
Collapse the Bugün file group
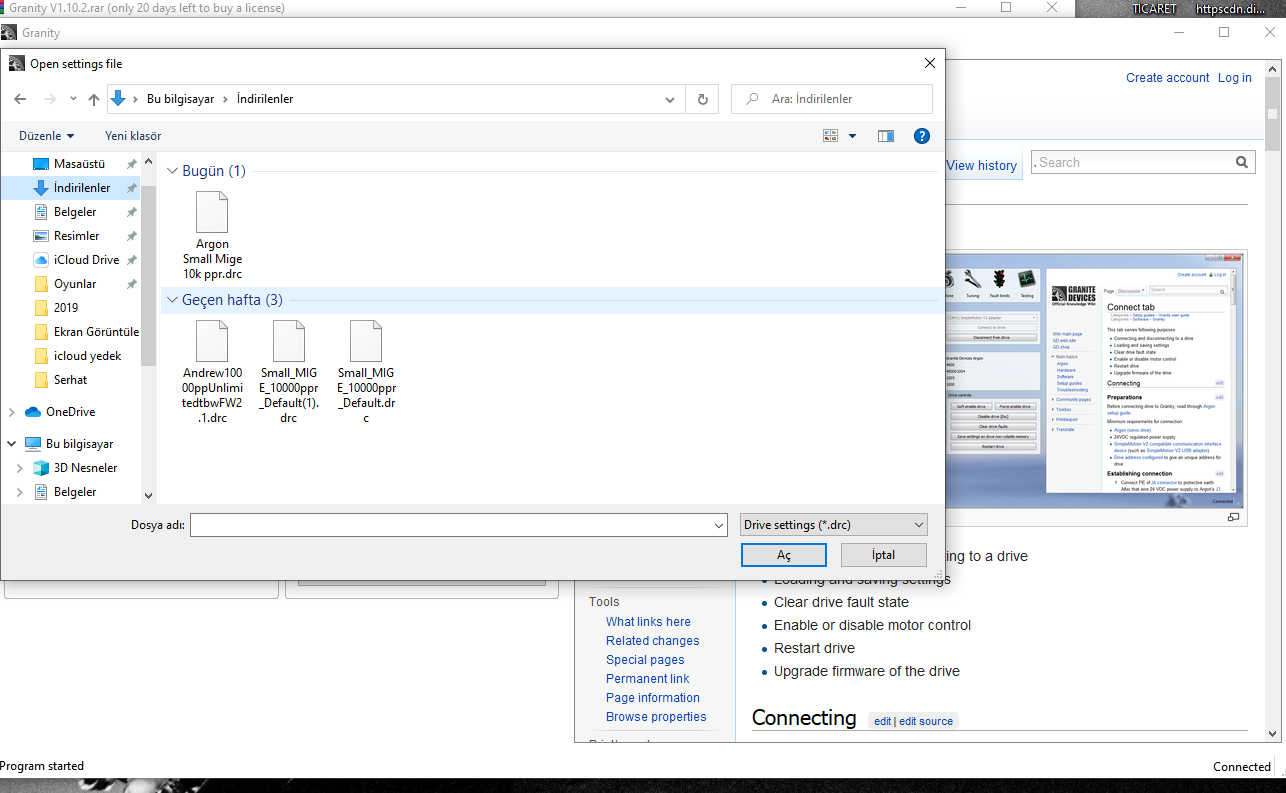[171, 171]
